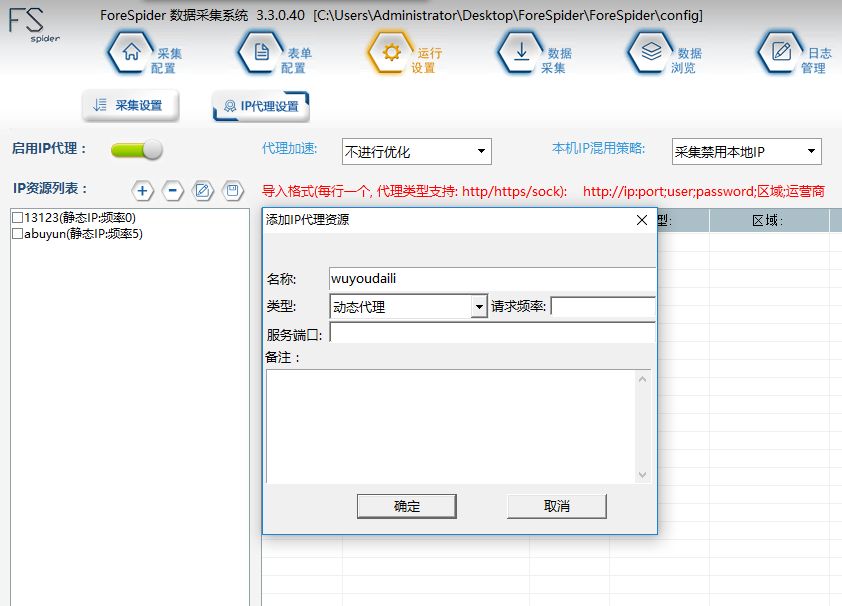
Task: Open the 日志管理 edit hexagon icon
Action: (781, 53)
